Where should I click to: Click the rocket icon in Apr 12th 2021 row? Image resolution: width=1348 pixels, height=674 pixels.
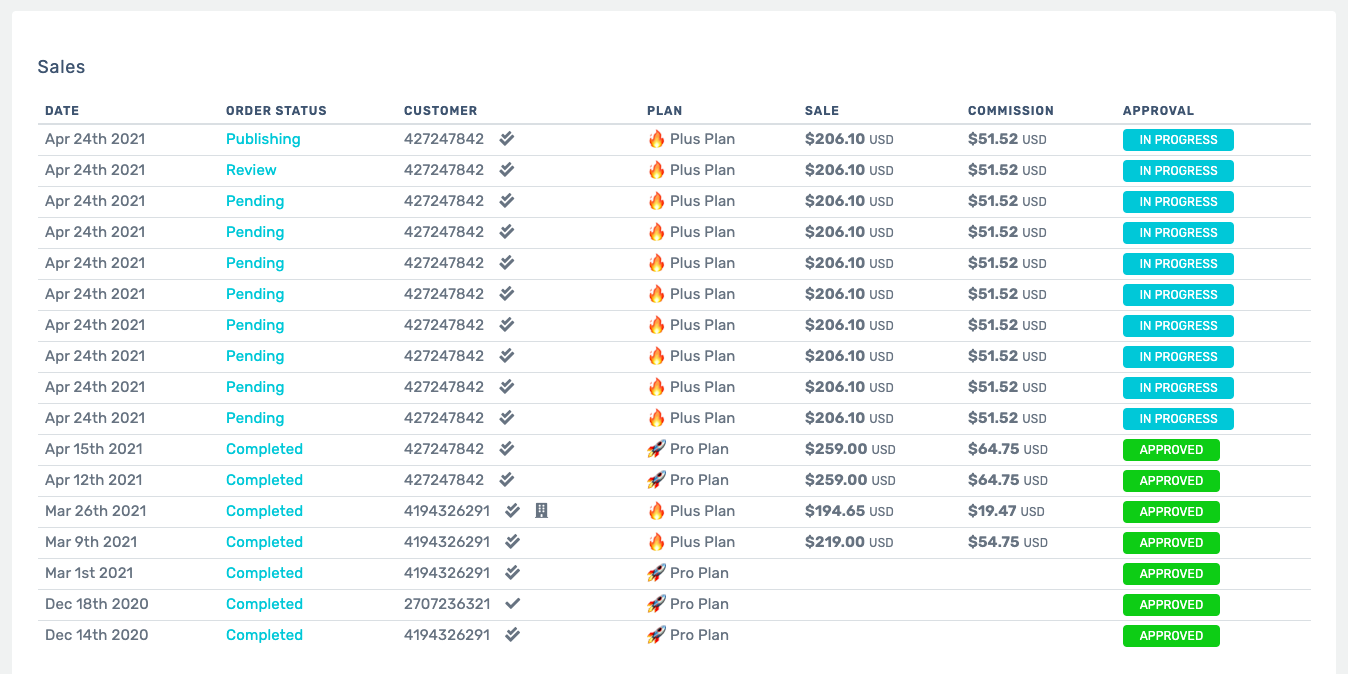click(656, 480)
